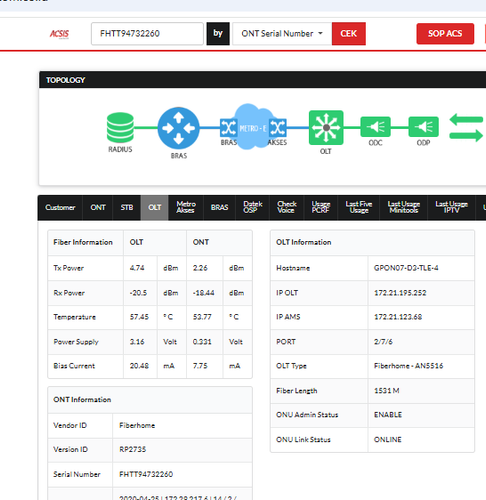This screenshot has width=486, height=500.
Task: Open the Last Usage IPTV tab
Action: pyautogui.click(x=451, y=207)
